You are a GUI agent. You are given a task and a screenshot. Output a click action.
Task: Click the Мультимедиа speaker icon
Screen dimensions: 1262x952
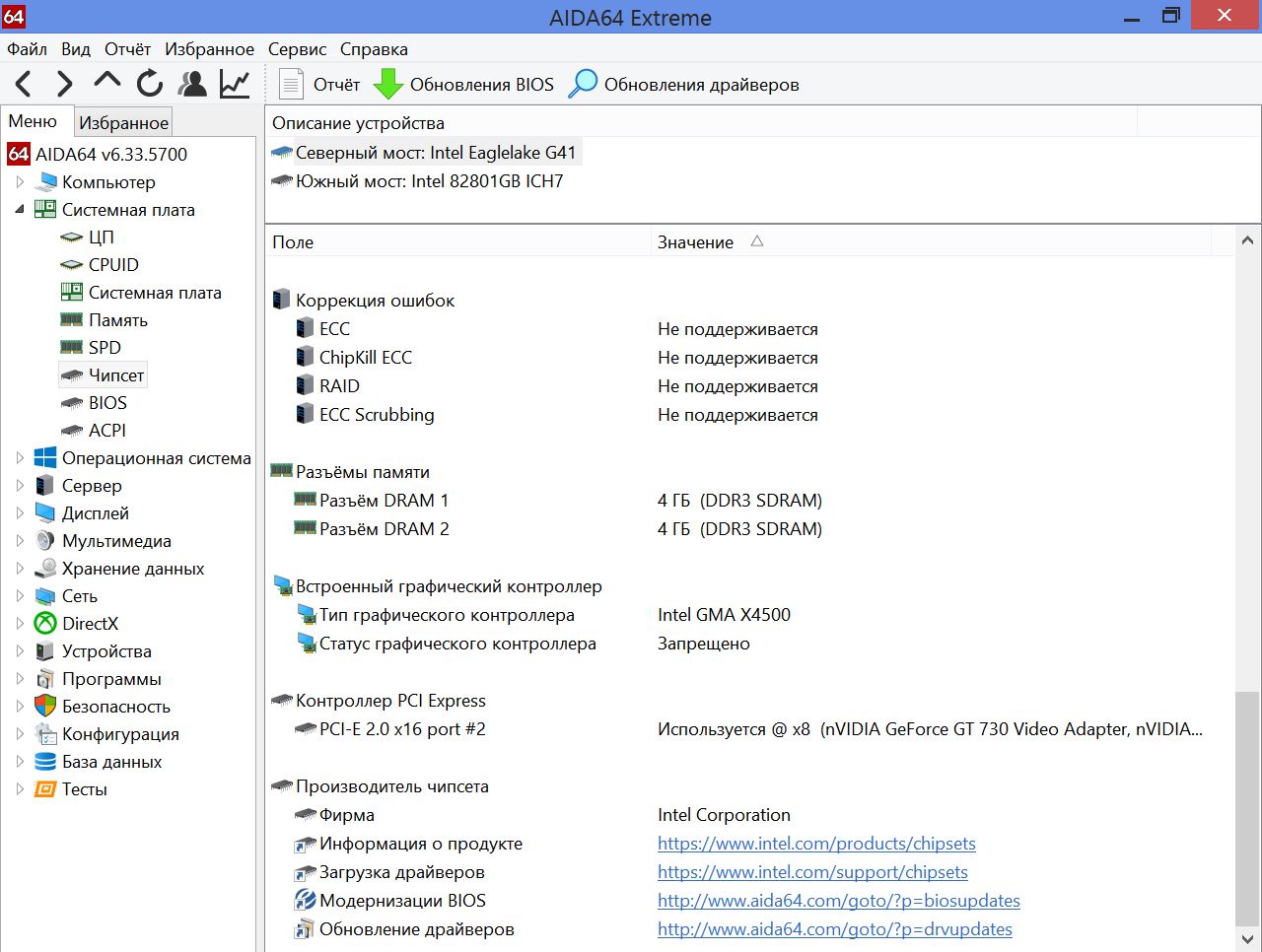point(46,541)
